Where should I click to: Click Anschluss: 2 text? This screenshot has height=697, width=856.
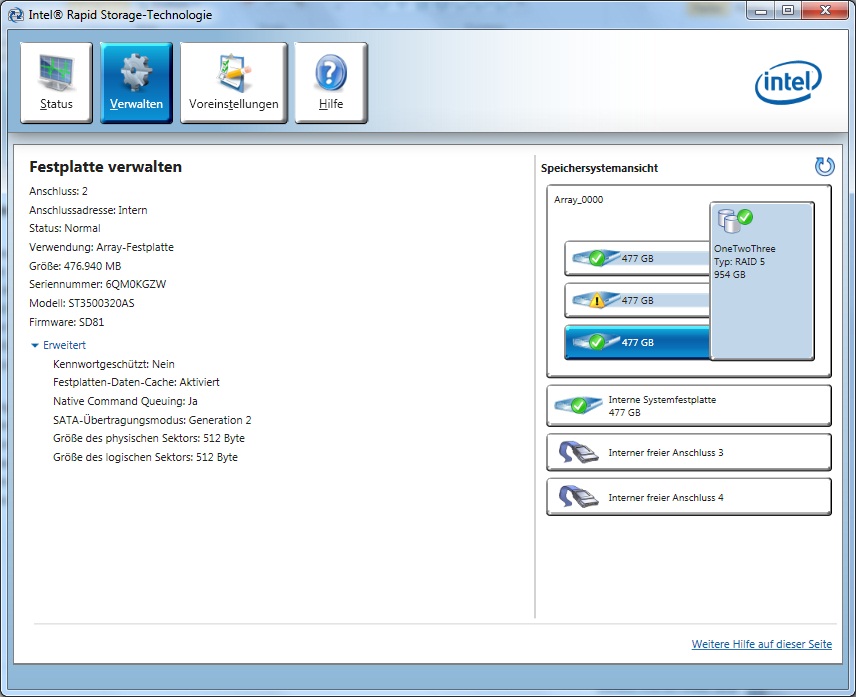pyautogui.click(x=58, y=191)
